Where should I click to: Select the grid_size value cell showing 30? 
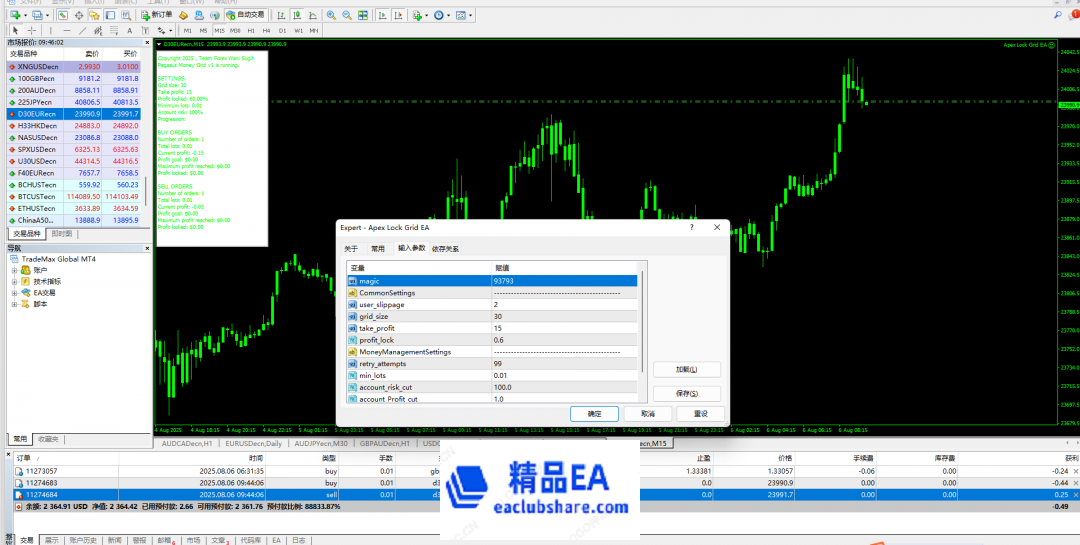(565, 316)
